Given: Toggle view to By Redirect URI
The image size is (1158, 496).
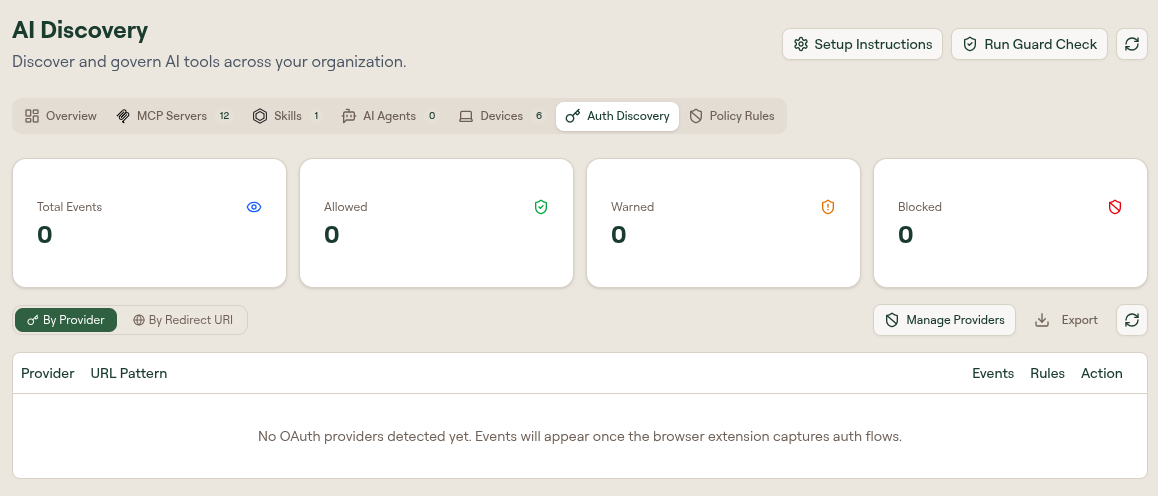Looking at the screenshot, I should point(183,320).
